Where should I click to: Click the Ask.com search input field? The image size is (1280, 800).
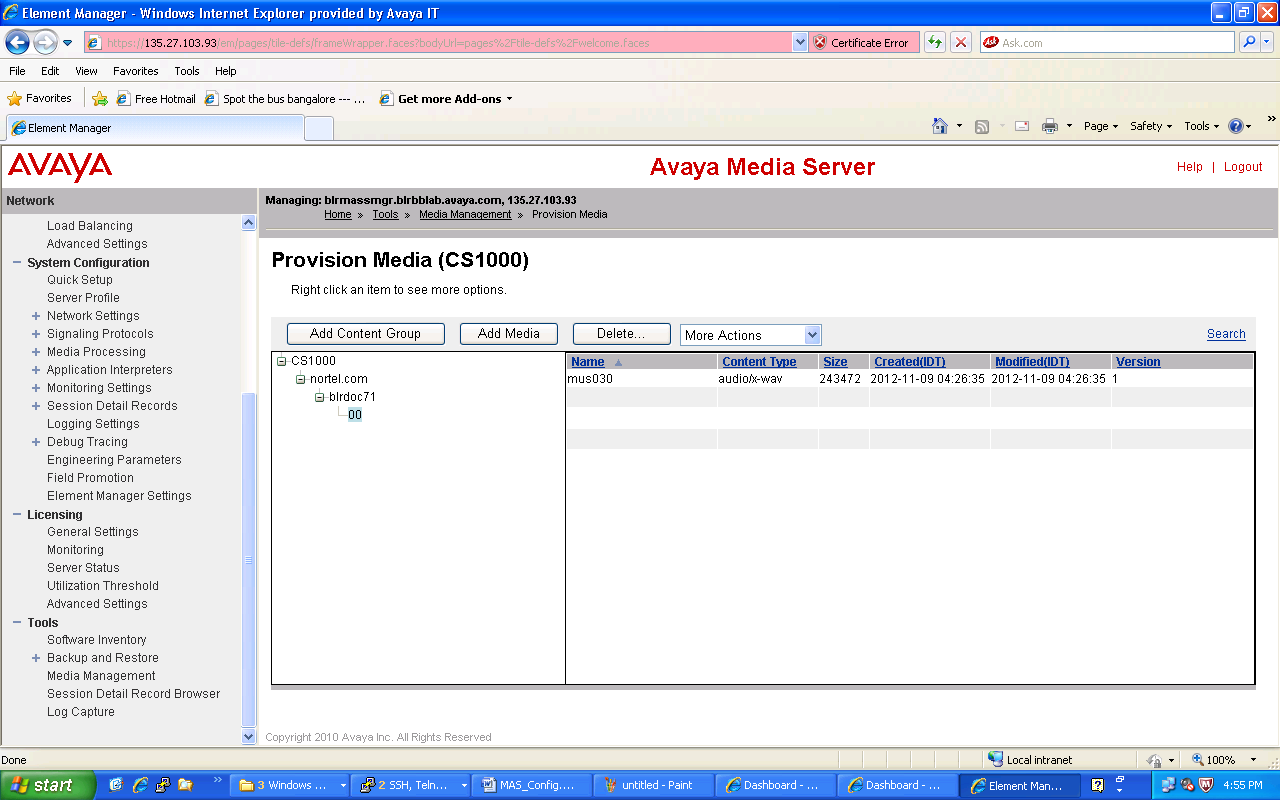coord(1107,42)
